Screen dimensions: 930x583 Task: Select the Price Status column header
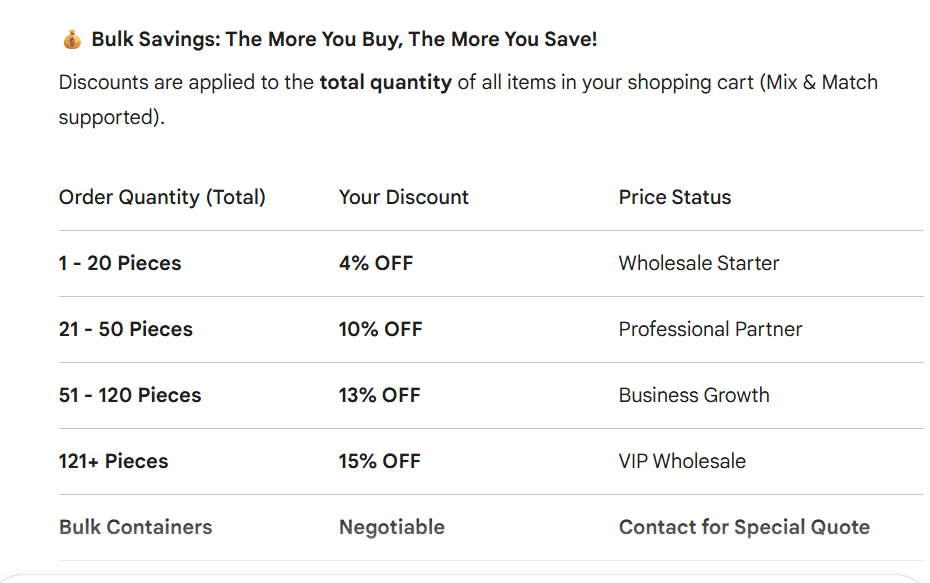point(675,197)
